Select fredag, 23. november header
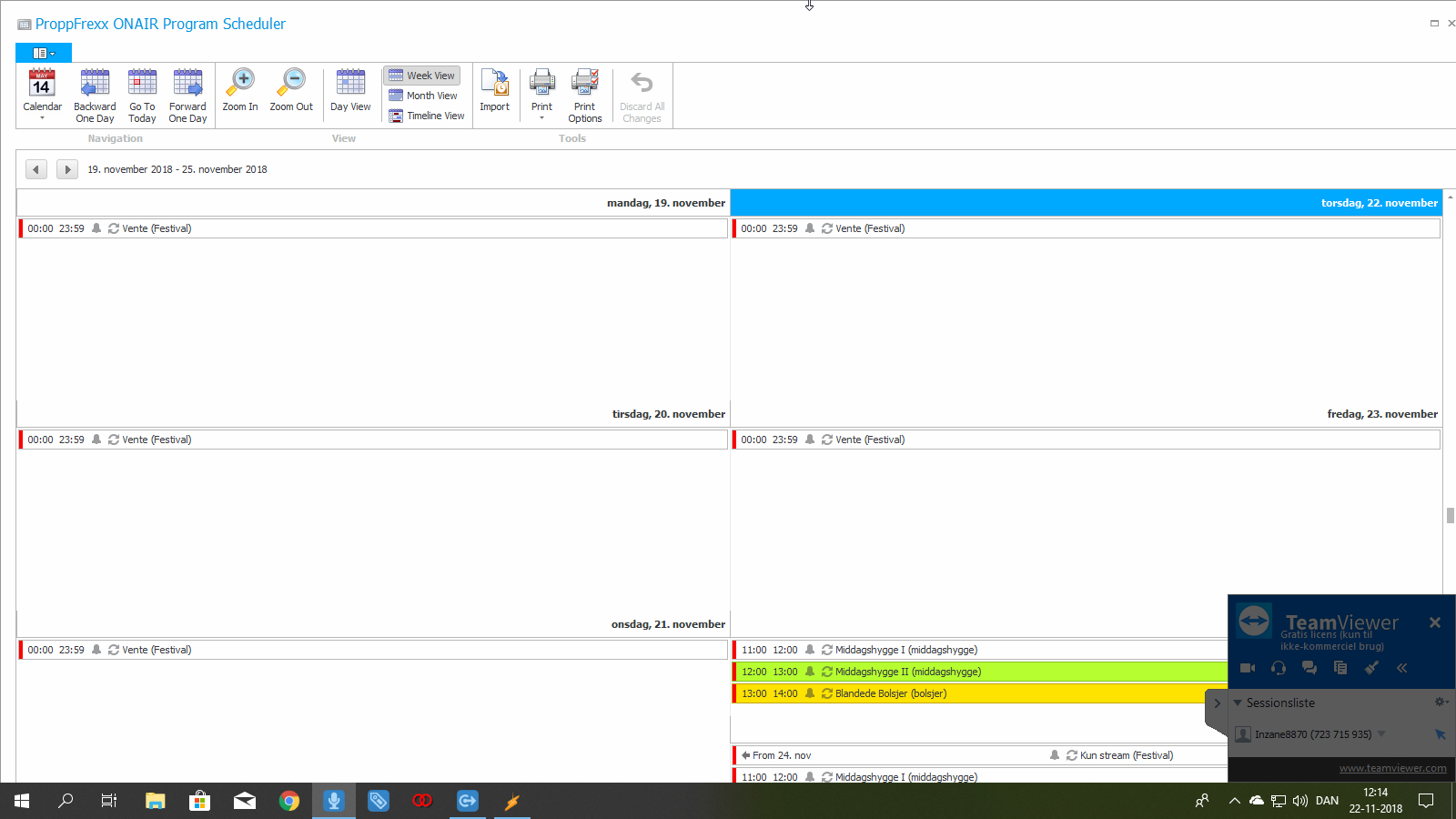The width and height of the screenshot is (1456, 819). [x=1087, y=414]
